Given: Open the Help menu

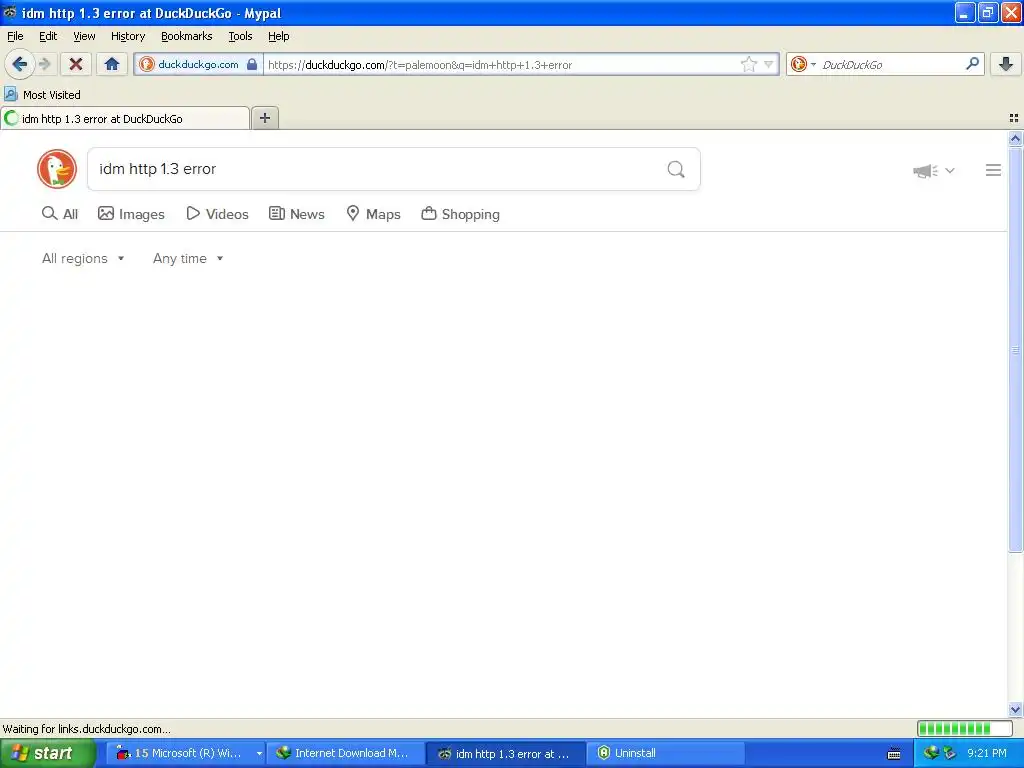Looking at the screenshot, I should 279,36.
